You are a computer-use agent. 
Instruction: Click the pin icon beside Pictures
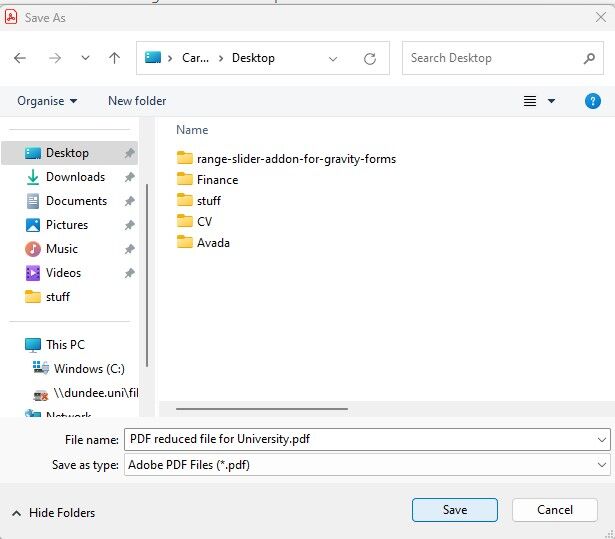[129, 225]
